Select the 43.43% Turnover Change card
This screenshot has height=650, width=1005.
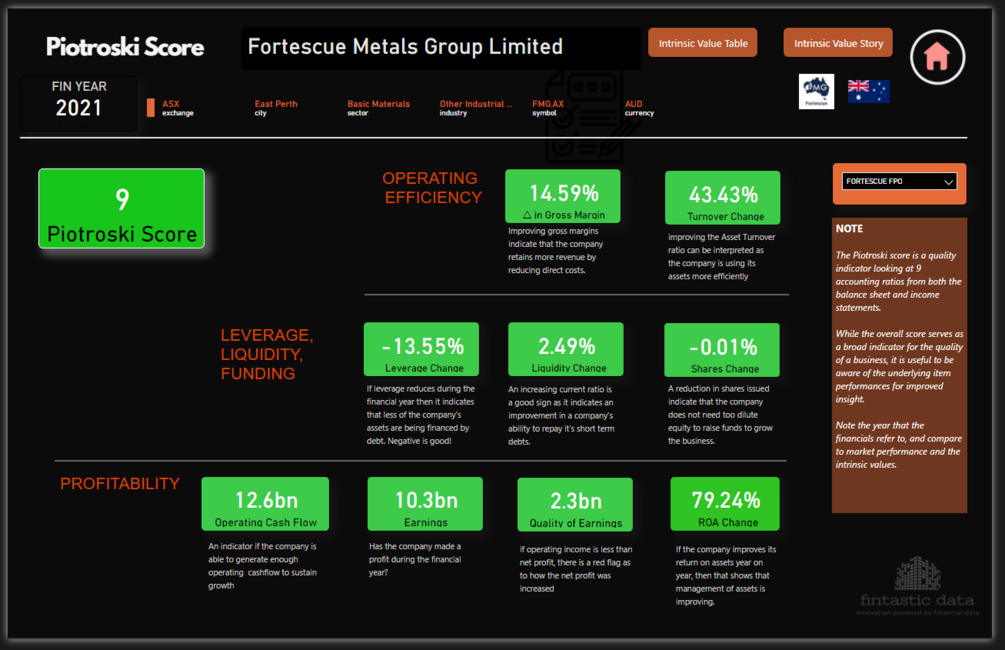coord(722,197)
